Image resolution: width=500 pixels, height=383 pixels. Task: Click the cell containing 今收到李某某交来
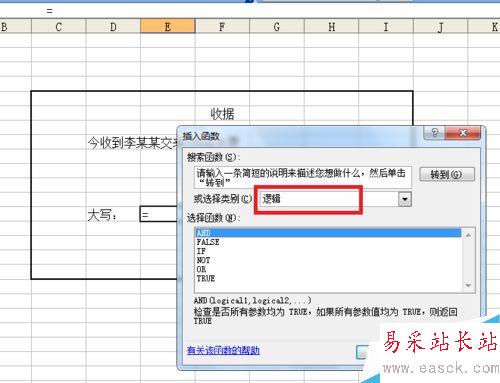(x=132, y=143)
